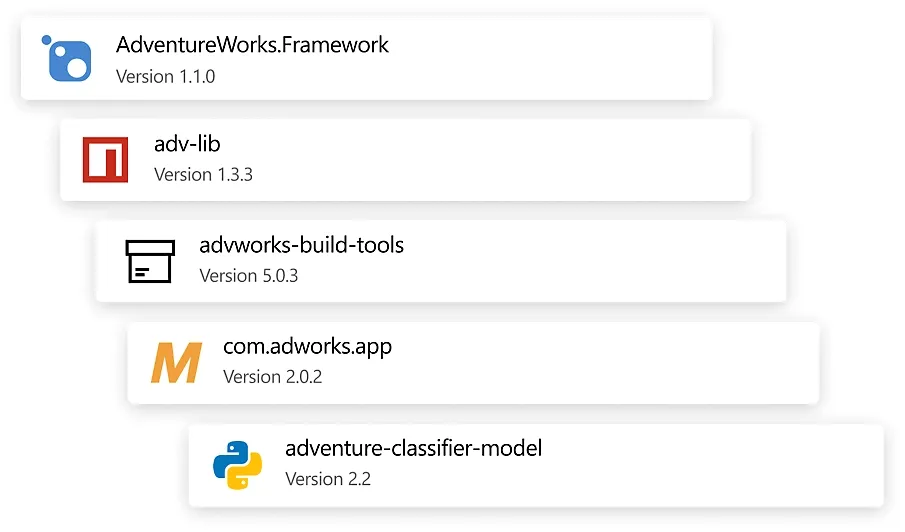
Task: Click the orange Maven M icon
Action: coord(176,363)
